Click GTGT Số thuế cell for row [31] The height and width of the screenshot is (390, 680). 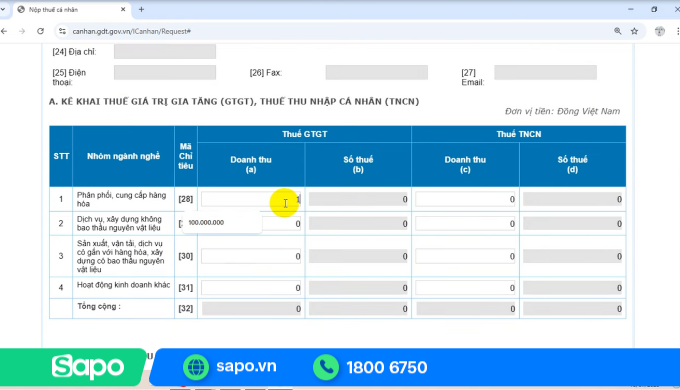pyautogui.click(x=358, y=288)
